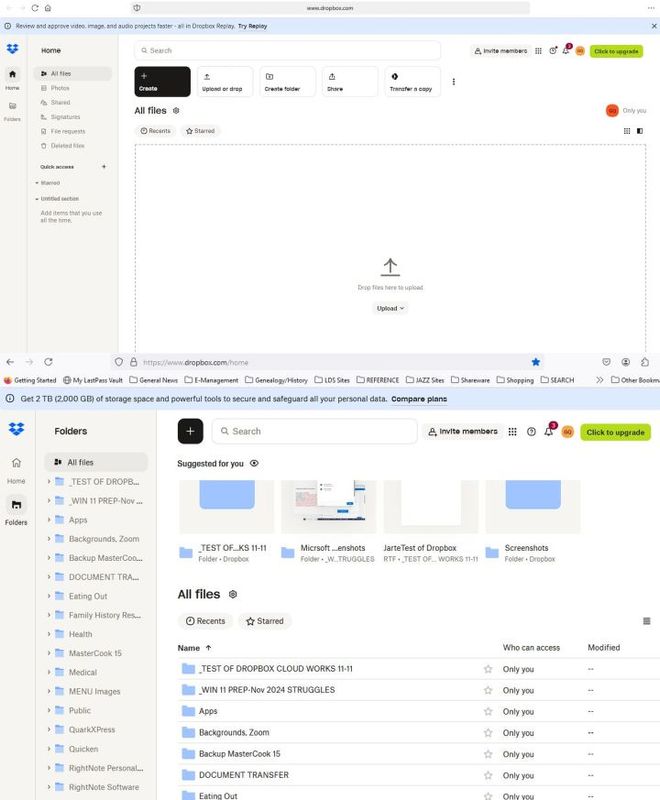Expand Health folder chevron in tree

[x=49, y=634]
